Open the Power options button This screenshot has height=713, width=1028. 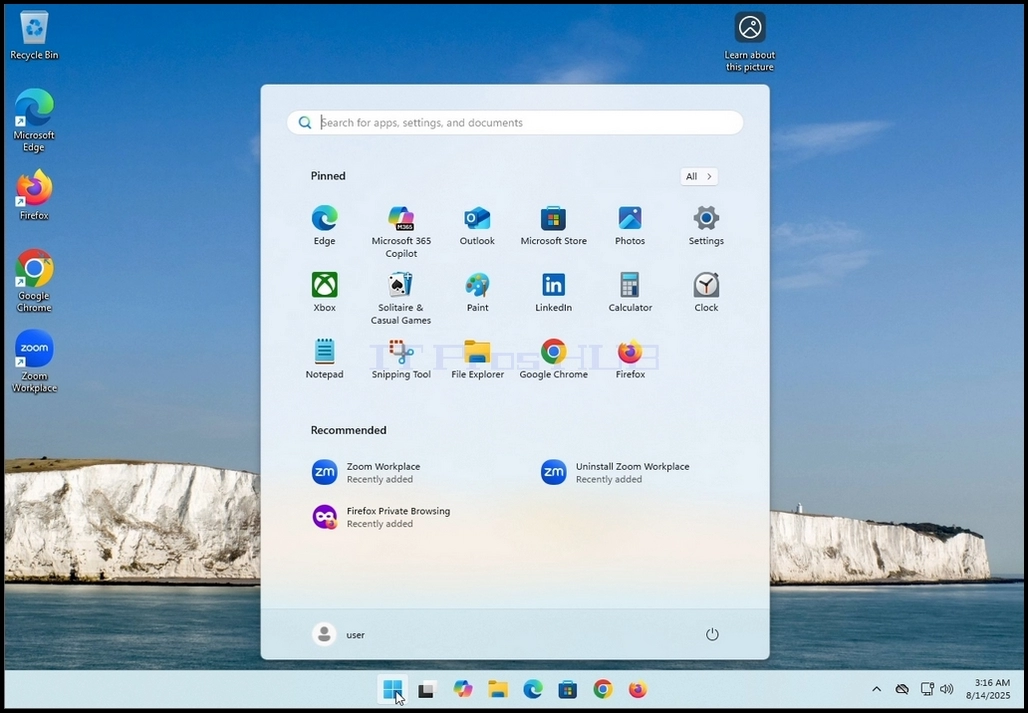tap(712, 634)
